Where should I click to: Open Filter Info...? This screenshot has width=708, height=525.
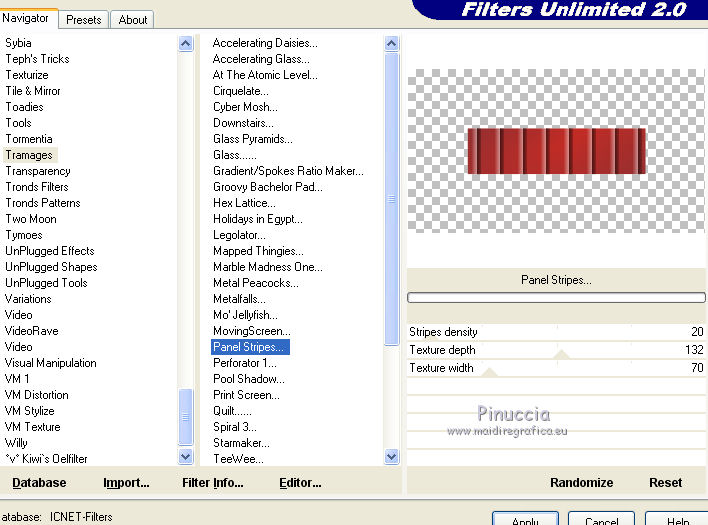[213, 483]
